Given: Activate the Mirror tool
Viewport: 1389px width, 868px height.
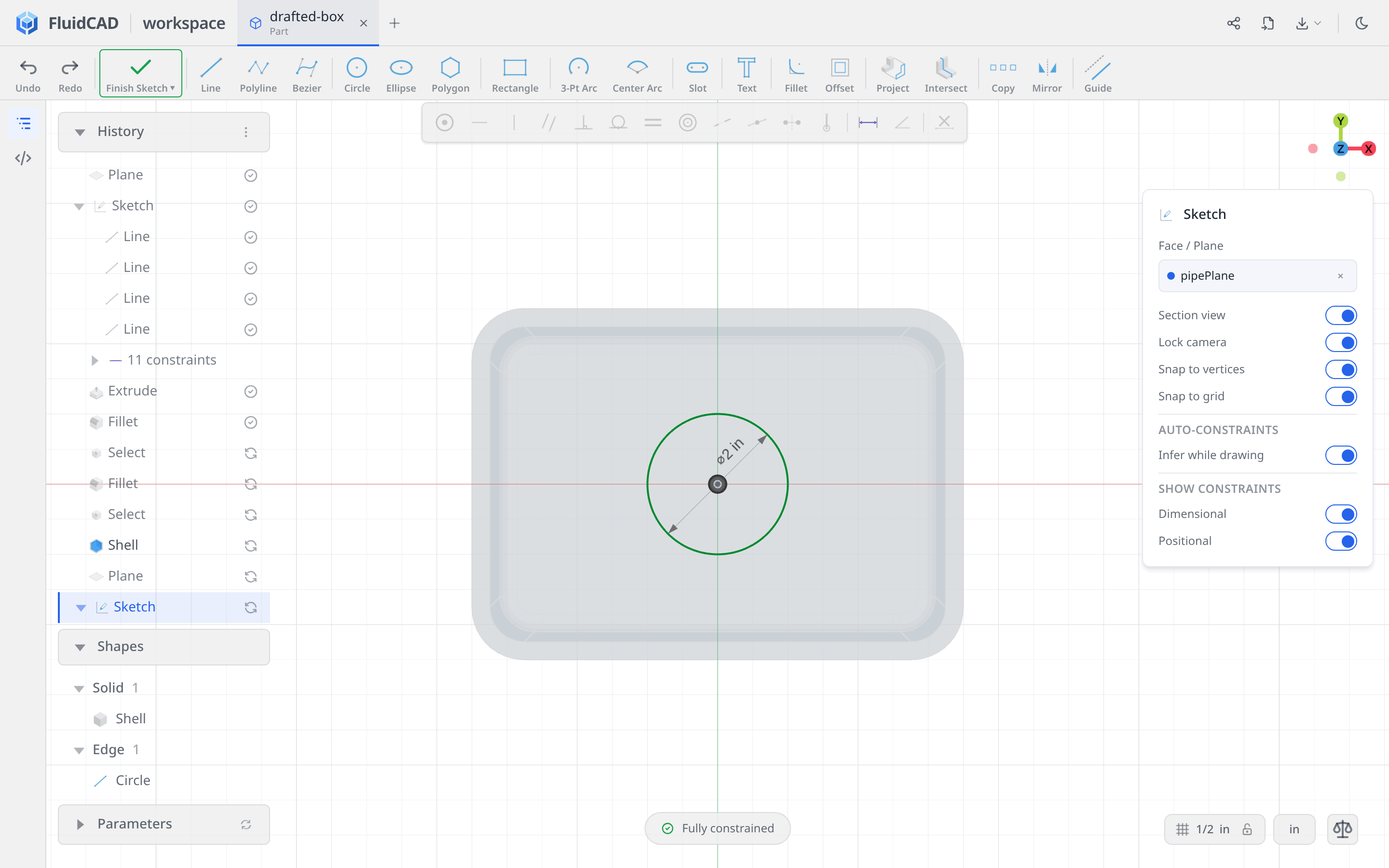Looking at the screenshot, I should click(x=1047, y=75).
